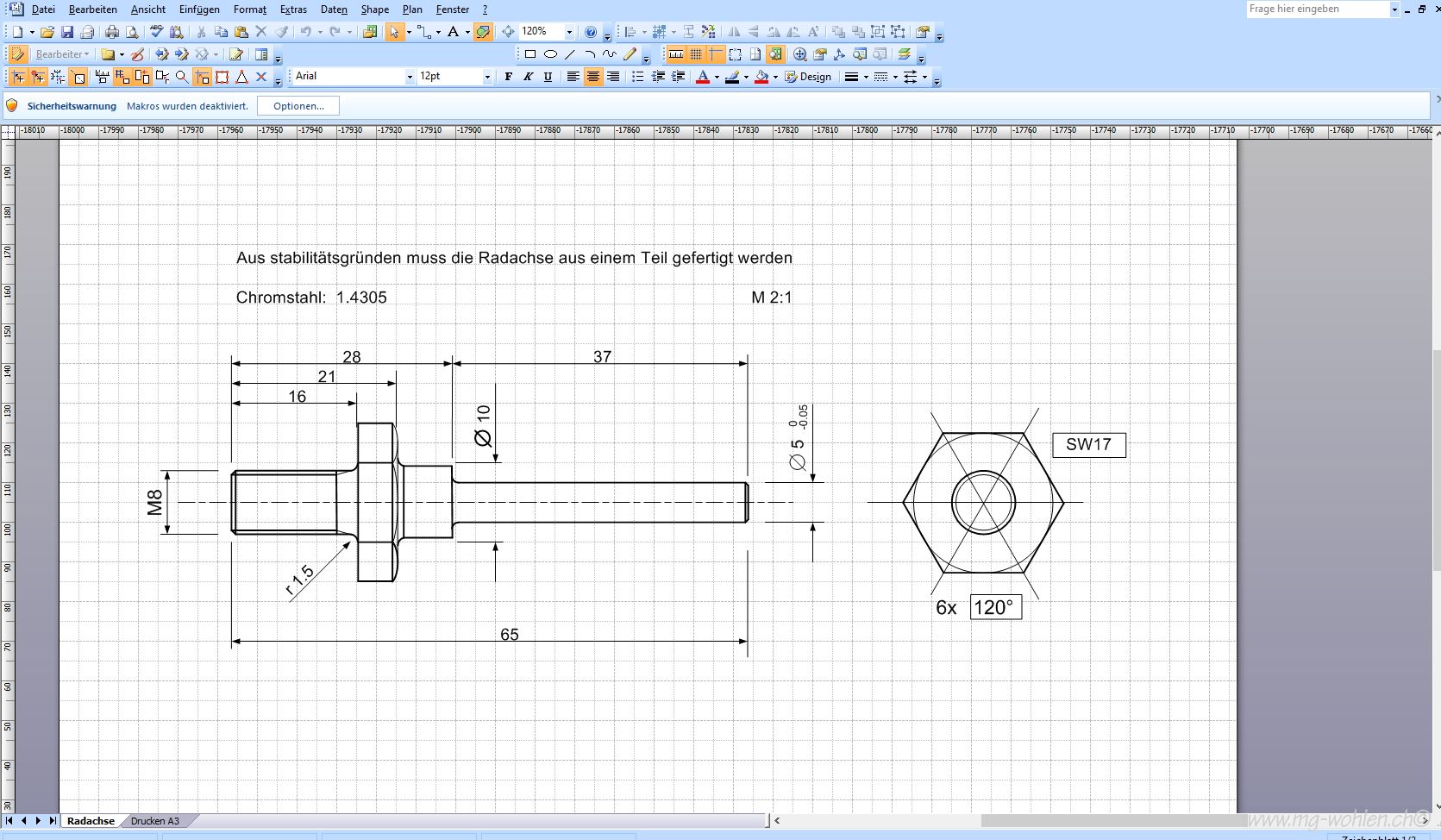
Task: Expand the line ends dropdown
Action: tap(924, 77)
